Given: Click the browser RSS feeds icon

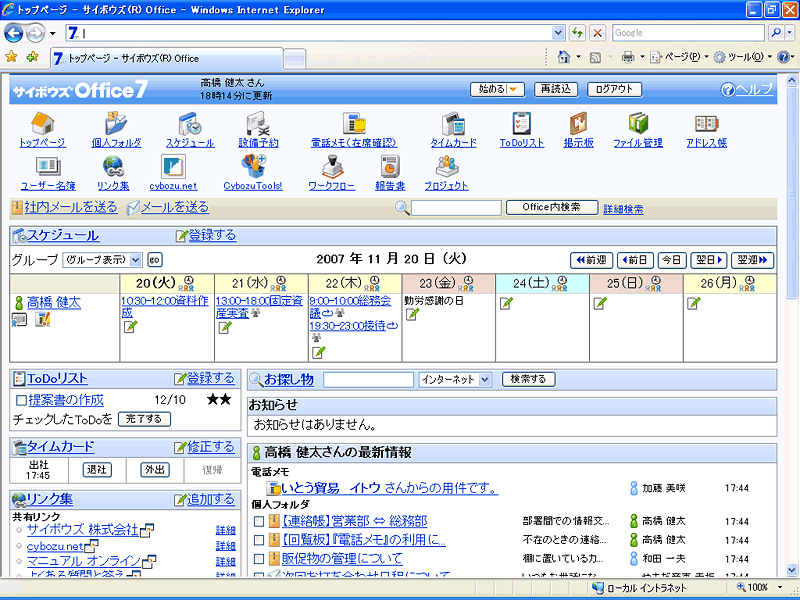Looking at the screenshot, I should 595,58.
